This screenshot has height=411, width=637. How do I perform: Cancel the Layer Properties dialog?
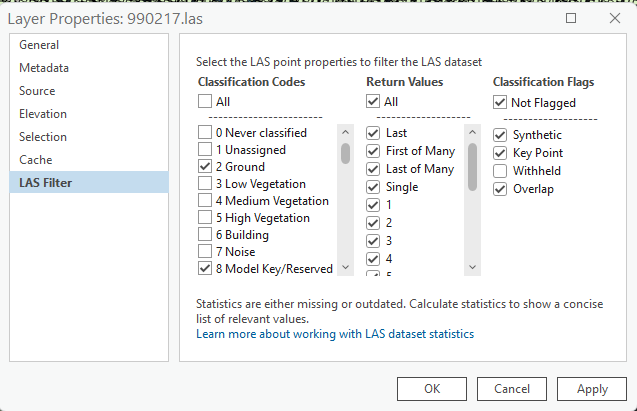(x=511, y=389)
